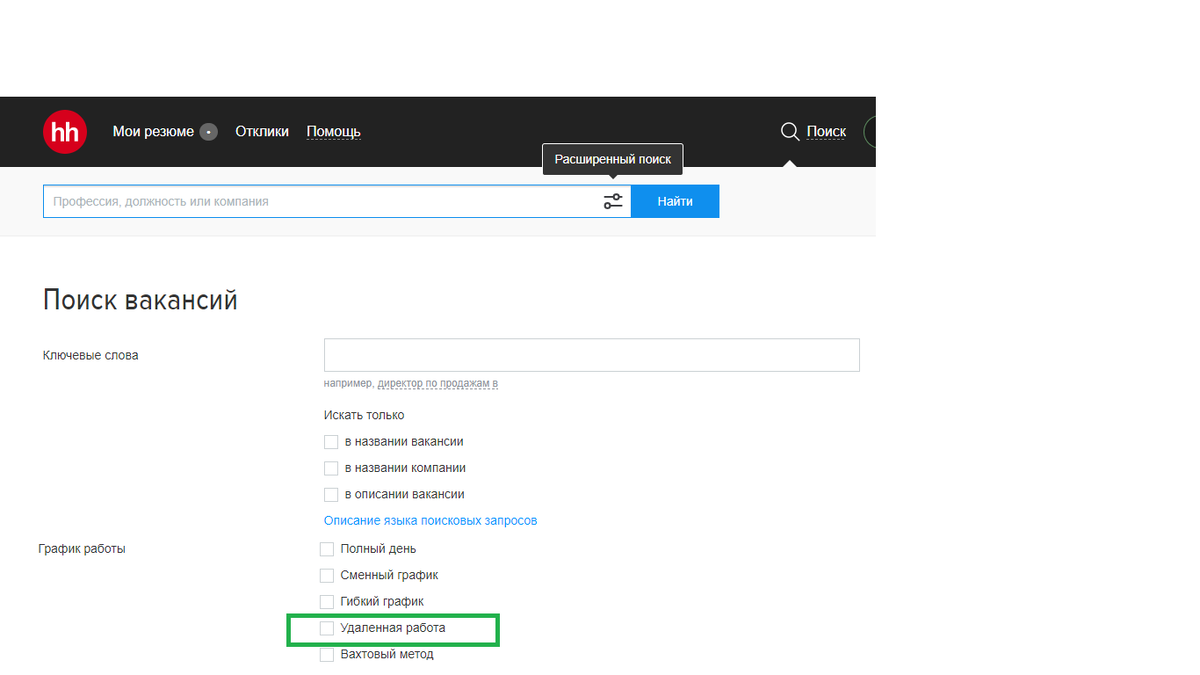The width and height of the screenshot is (1200, 675).
Task: Click the Поиск link in header
Action: click(x=826, y=132)
